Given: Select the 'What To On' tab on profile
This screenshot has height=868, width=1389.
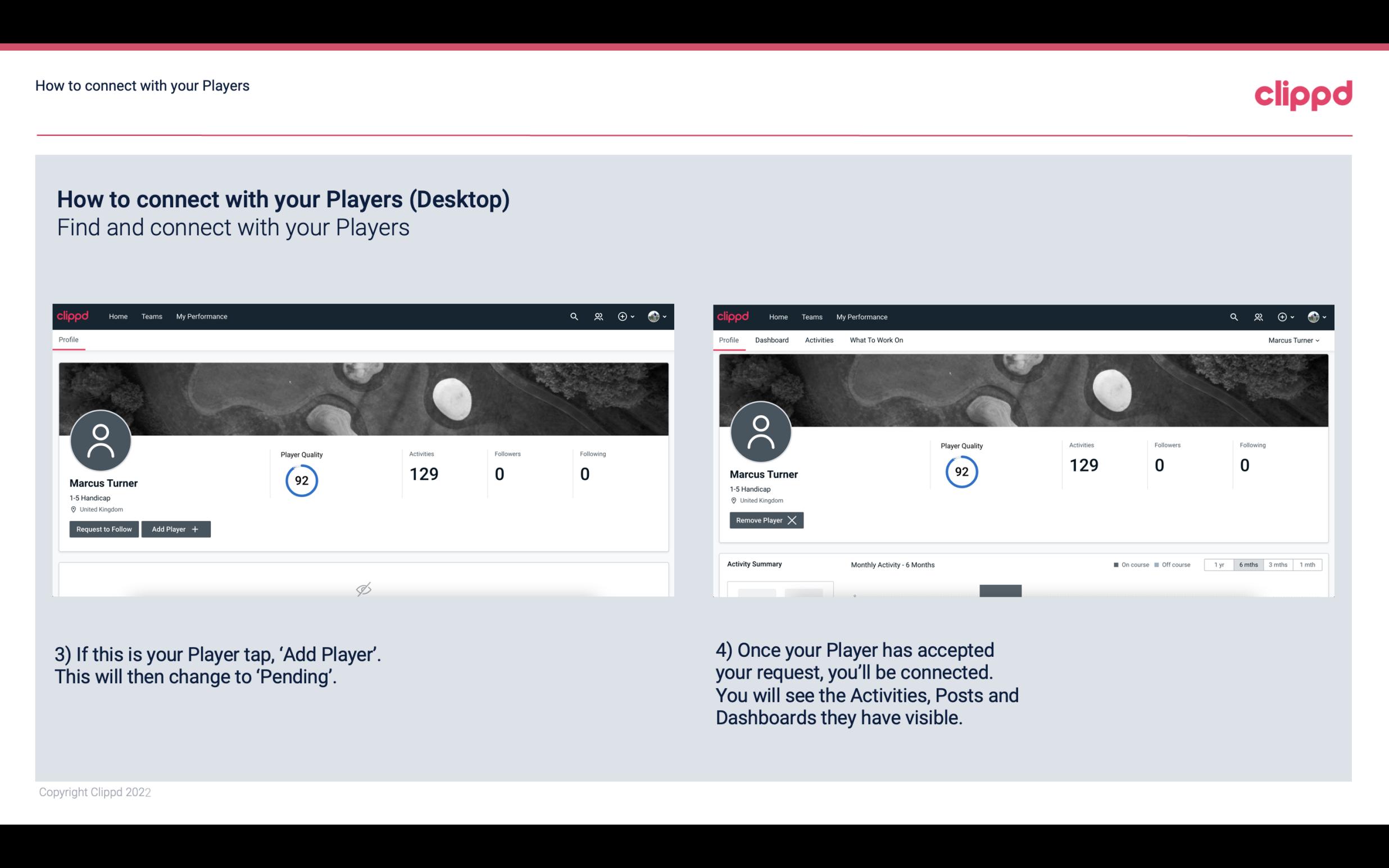Looking at the screenshot, I should click(876, 340).
